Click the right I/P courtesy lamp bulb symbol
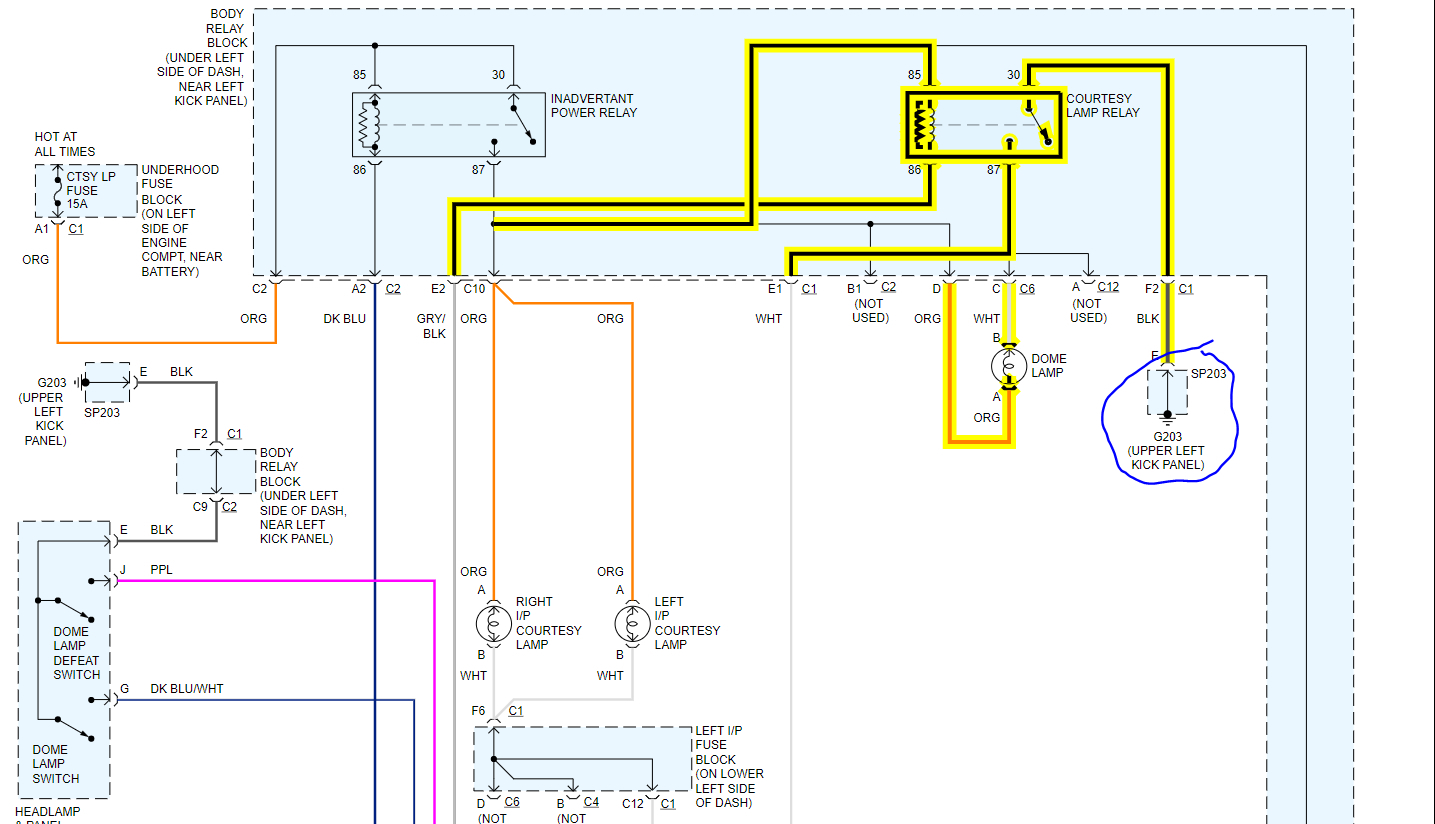The height and width of the screenshot is (824, 1435). pyautogui.click(x=493, y=623)
